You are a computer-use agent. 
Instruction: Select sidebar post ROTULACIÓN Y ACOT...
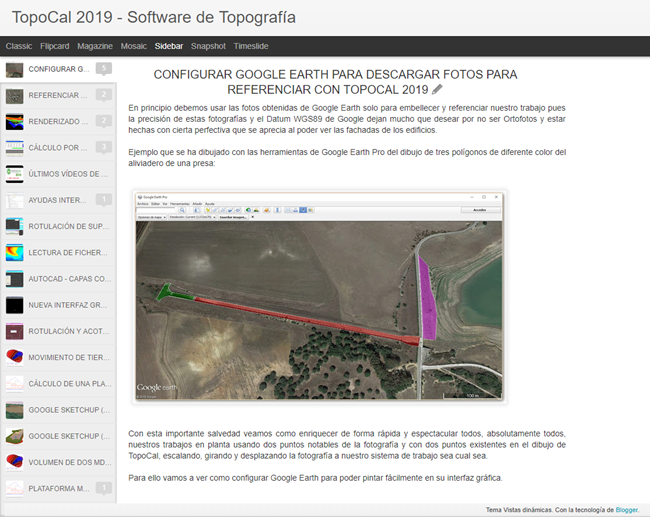pyautogui.click(x=58, y=331)
